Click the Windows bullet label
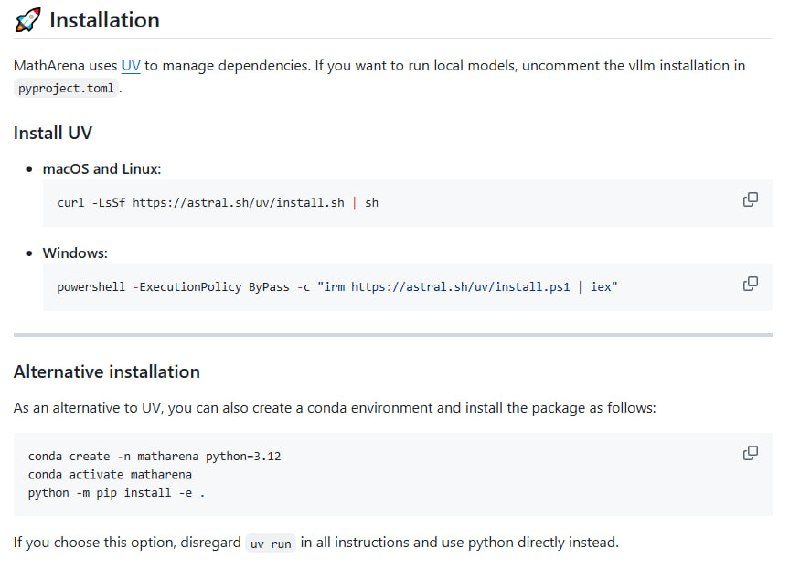Image resolution: width=800 pixels, height=570 pixels. click(x=74, y=253)
